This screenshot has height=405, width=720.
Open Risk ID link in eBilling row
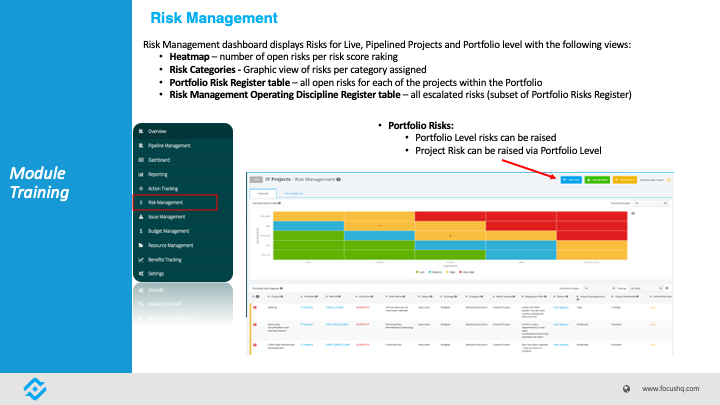click(x=335, y=307)
